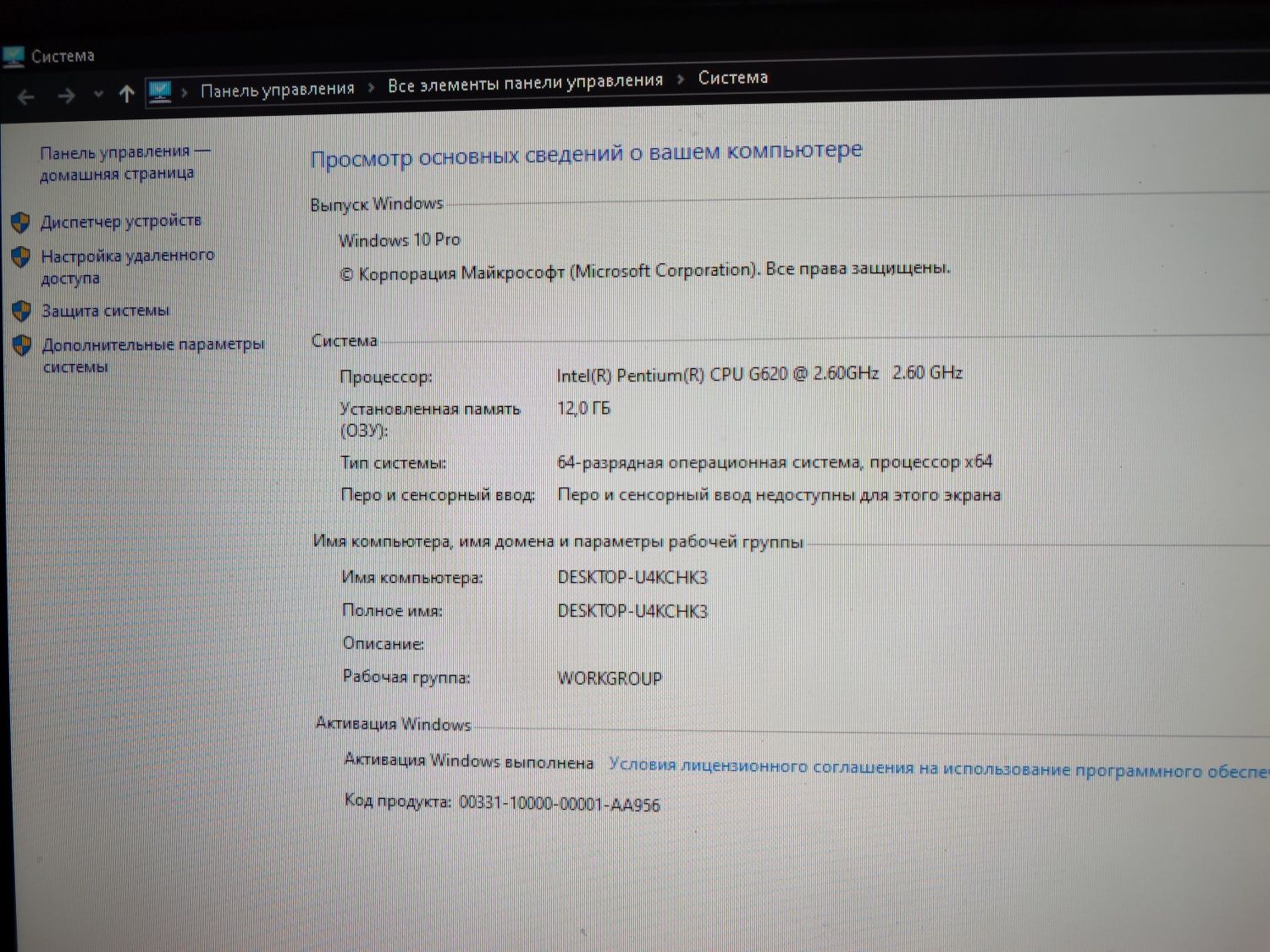Click the 'Описание:' label
Viewport: 1270px width, 952px height.
click(x=383, y=644)
